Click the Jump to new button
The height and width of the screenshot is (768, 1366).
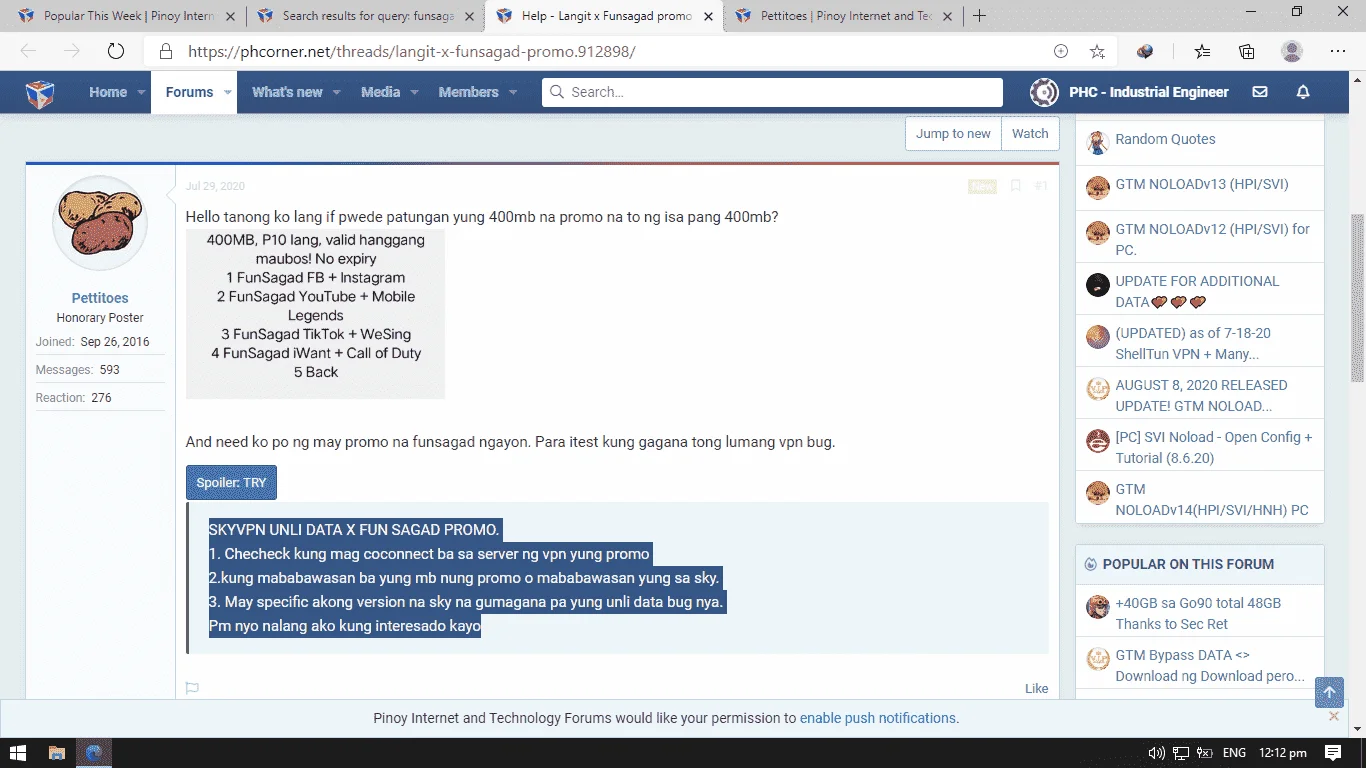tap(953, 133)
